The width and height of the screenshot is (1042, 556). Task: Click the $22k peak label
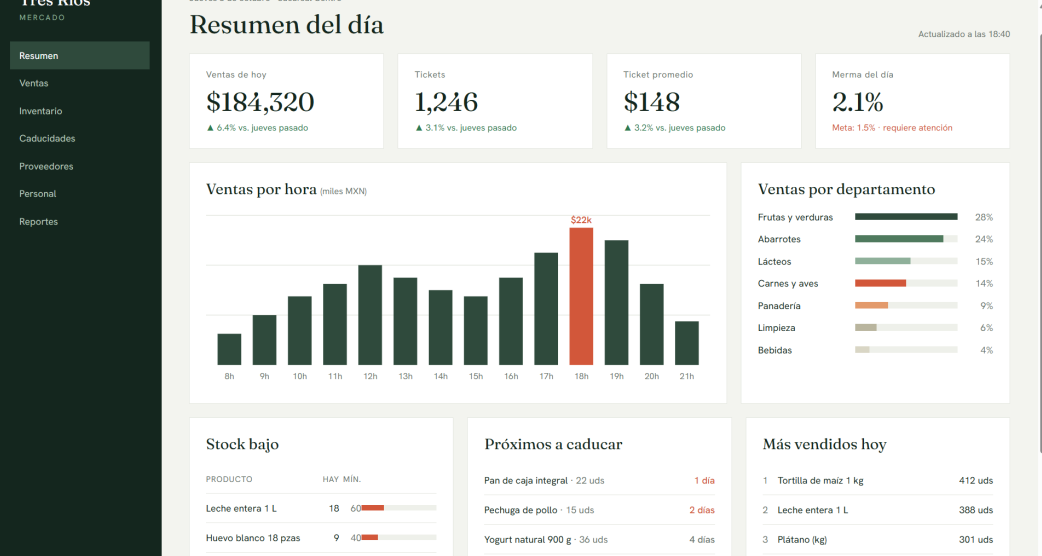[x=581, y=220]
